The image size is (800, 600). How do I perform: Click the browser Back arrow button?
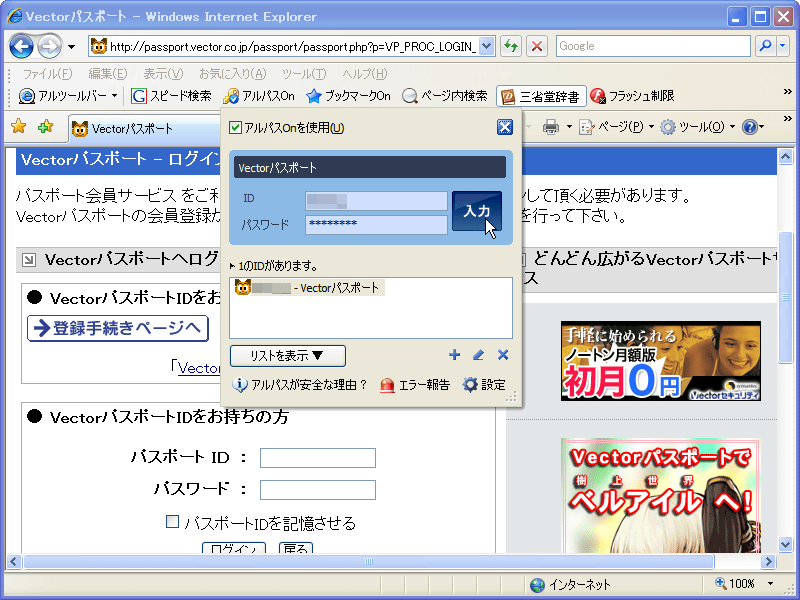pos(21,46)
